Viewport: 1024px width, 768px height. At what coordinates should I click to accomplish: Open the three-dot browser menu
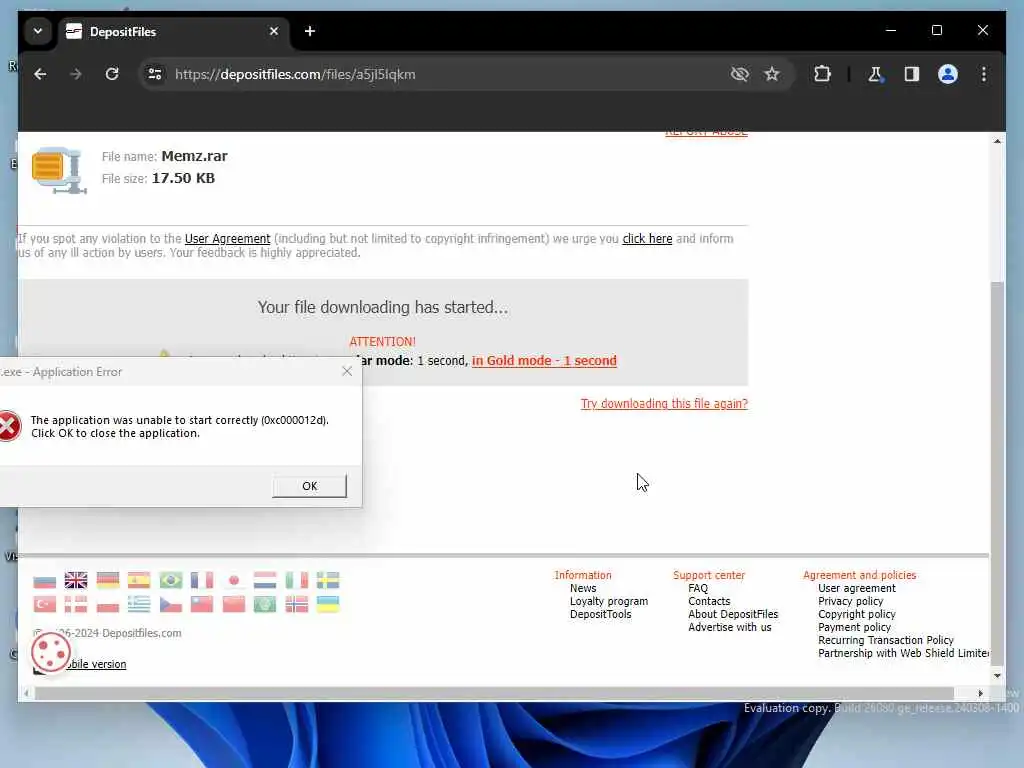(984, 74)
